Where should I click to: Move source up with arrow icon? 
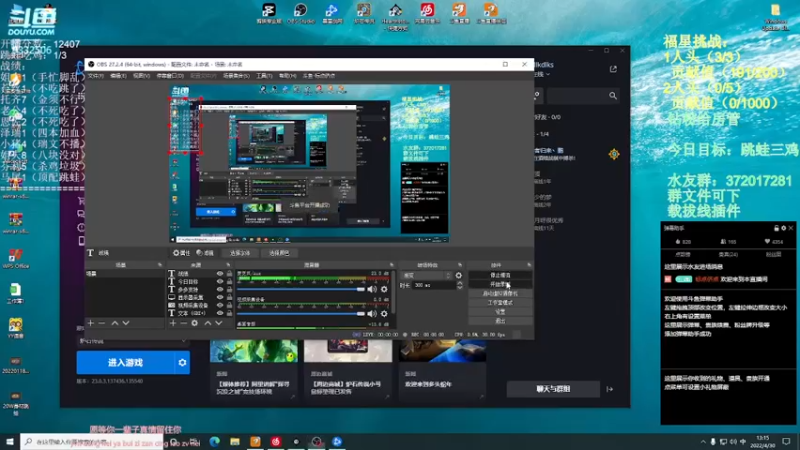208,323
